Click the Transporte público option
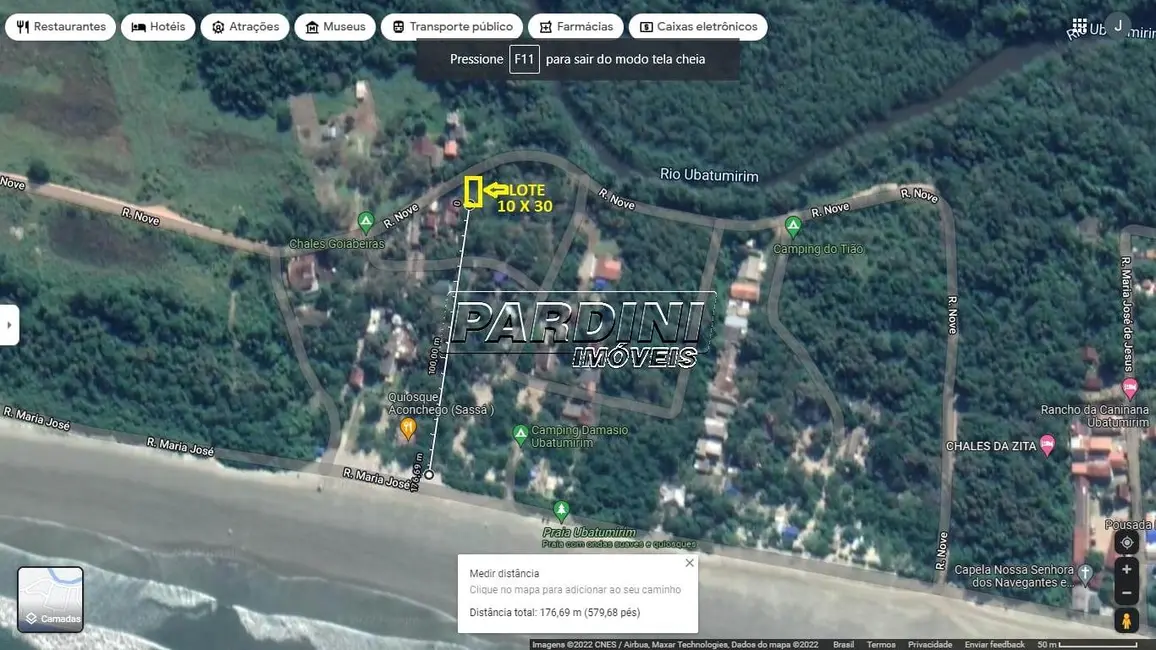Screen dimensions: 1156x650 pyautogui.click(x=452, y=26)
